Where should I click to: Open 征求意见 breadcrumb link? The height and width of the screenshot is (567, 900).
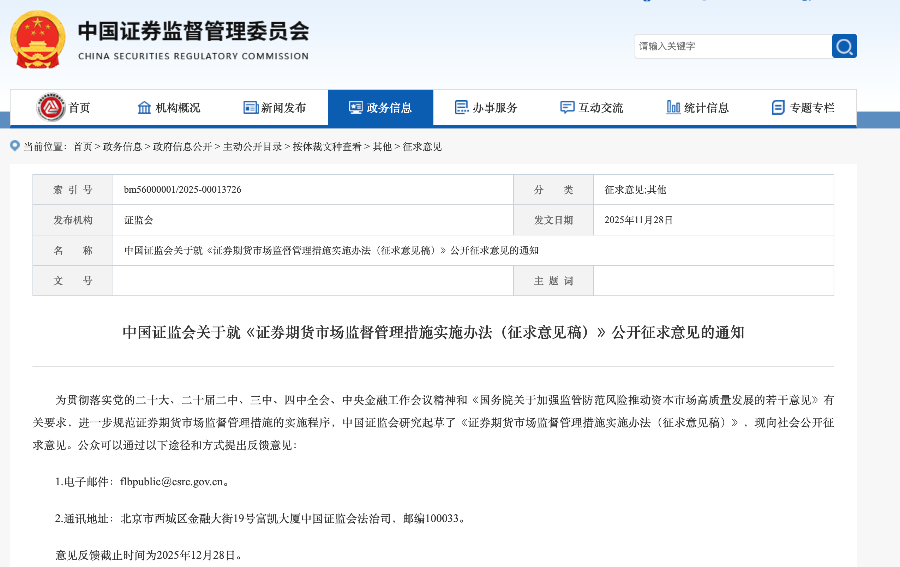[422, 147]
